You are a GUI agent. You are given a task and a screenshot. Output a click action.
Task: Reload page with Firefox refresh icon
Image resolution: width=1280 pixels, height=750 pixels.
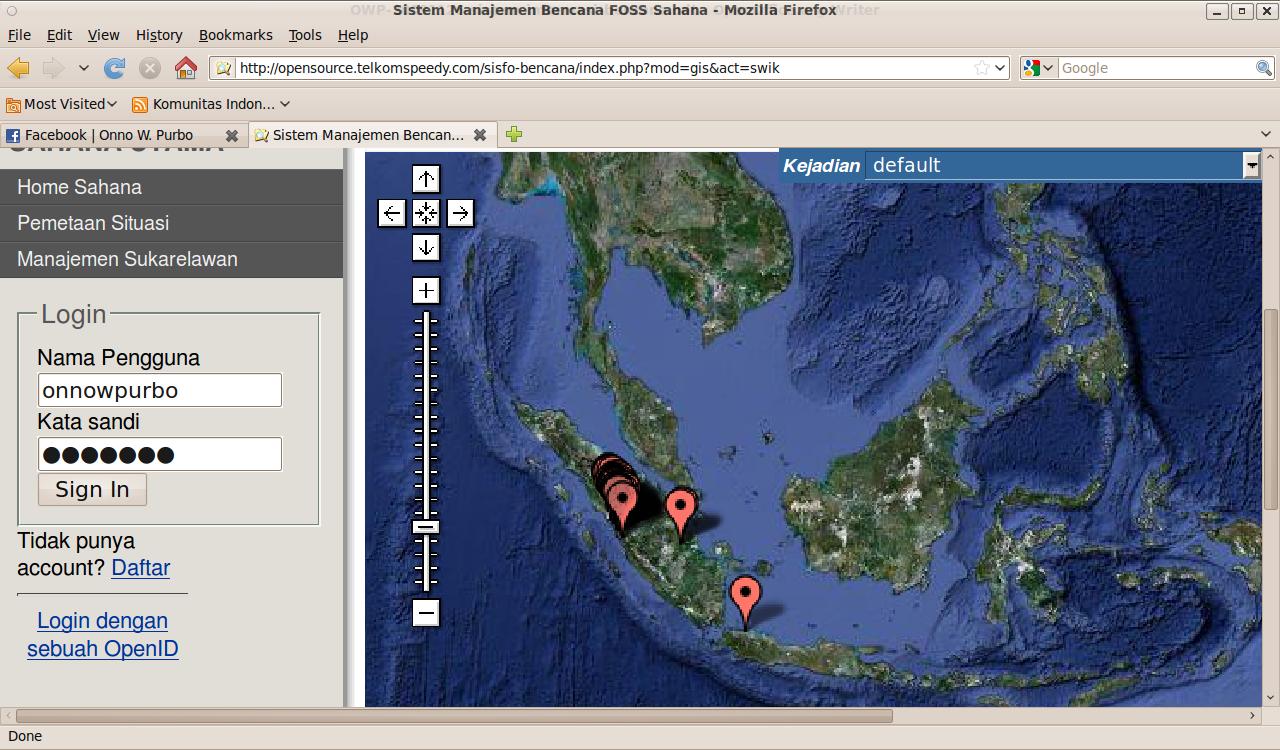click(x=115, y=68)
